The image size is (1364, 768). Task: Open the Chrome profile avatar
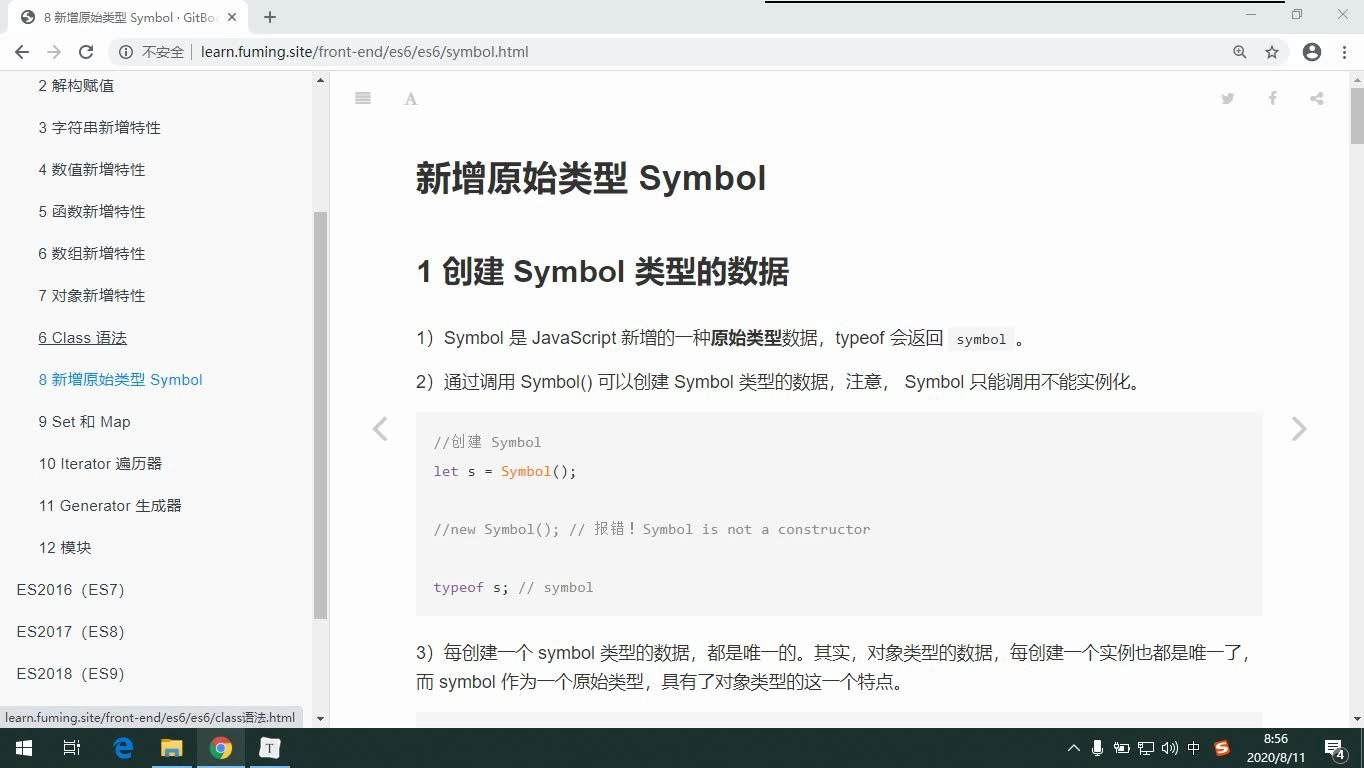coord(1312,52)
